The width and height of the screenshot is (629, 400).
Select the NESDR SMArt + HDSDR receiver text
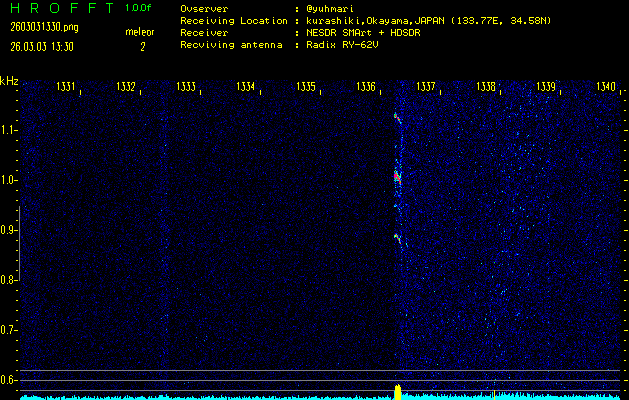click(366, 33)
